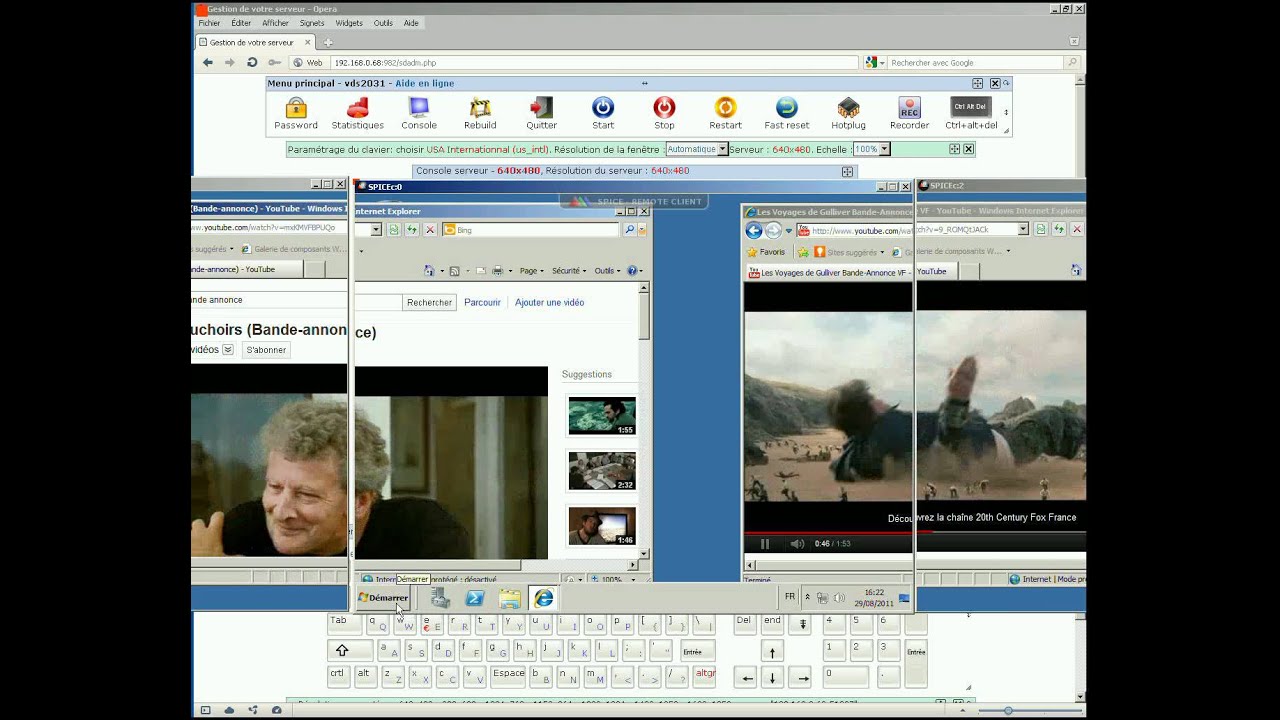
Task: Restart the server using the orange Restart icon
Action: click(725, 113)
